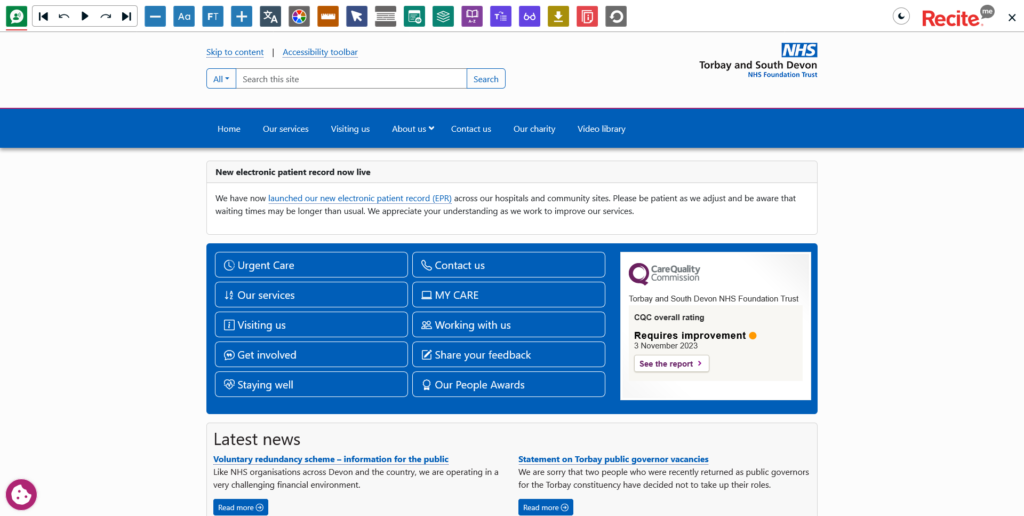
Task: Expand the All search filter dropdown
Action: (221, 79)
